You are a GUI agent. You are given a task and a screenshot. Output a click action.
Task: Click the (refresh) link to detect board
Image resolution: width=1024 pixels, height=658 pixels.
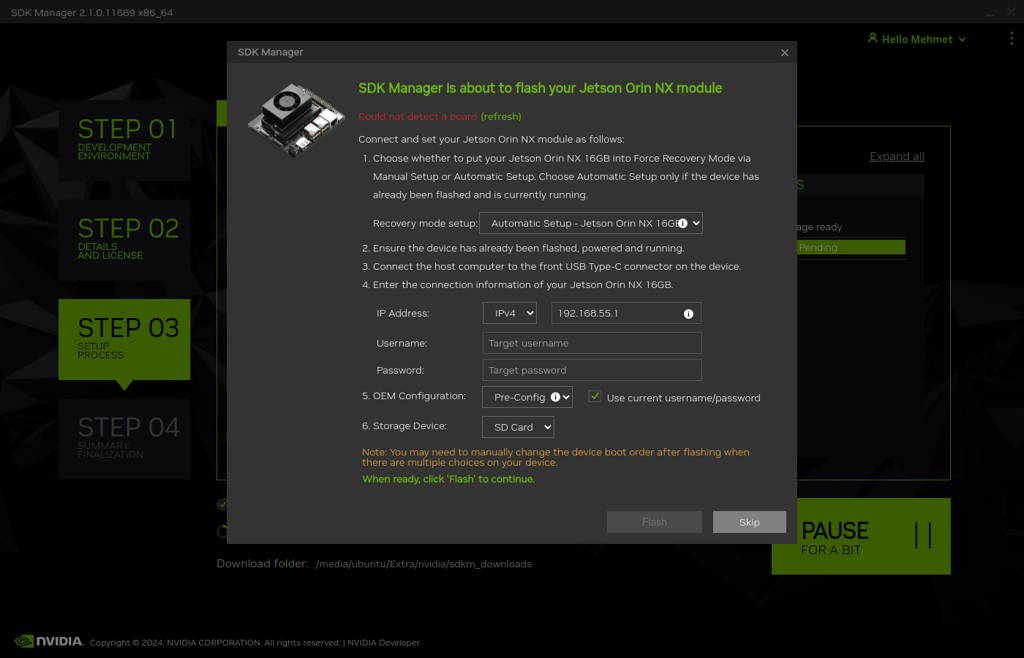(501, 116)
